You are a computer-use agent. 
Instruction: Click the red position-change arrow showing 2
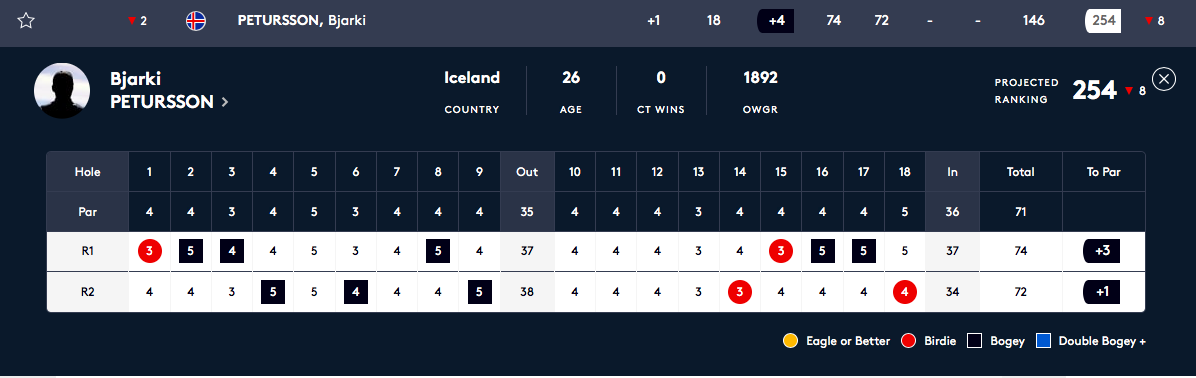pyautogui.click(x=131, y=21)
